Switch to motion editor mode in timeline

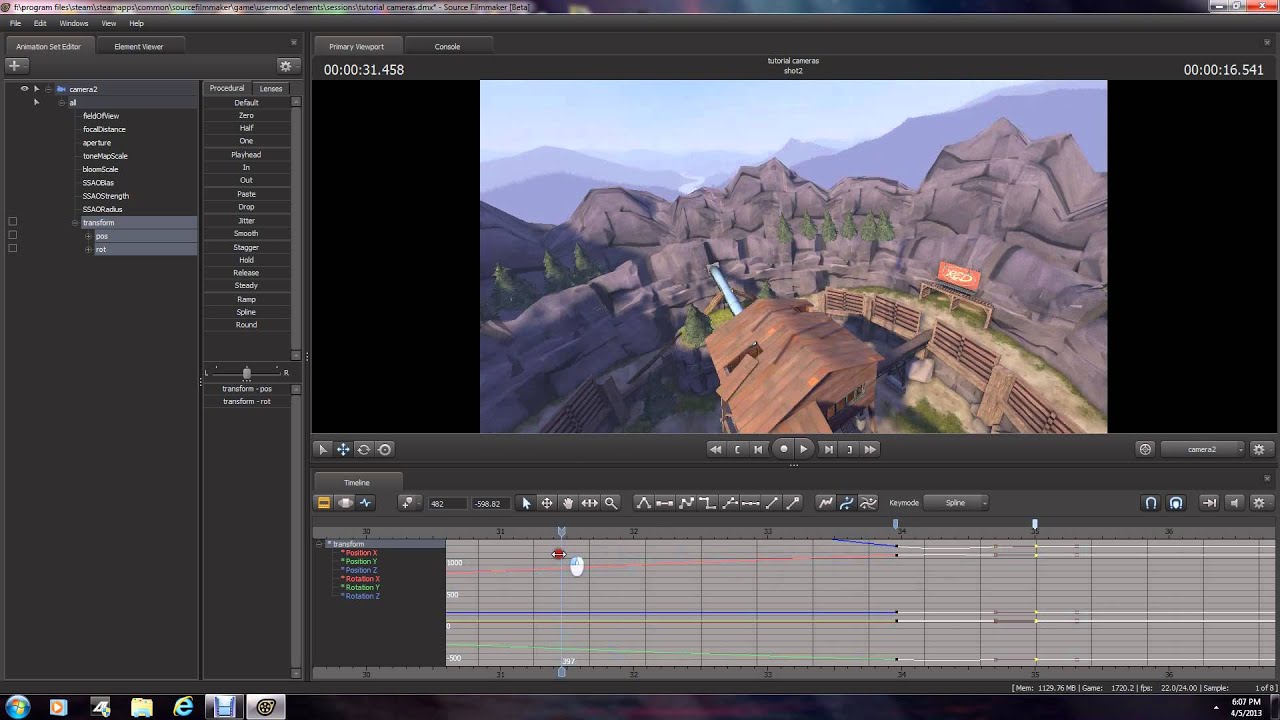[x=345, y=503]
